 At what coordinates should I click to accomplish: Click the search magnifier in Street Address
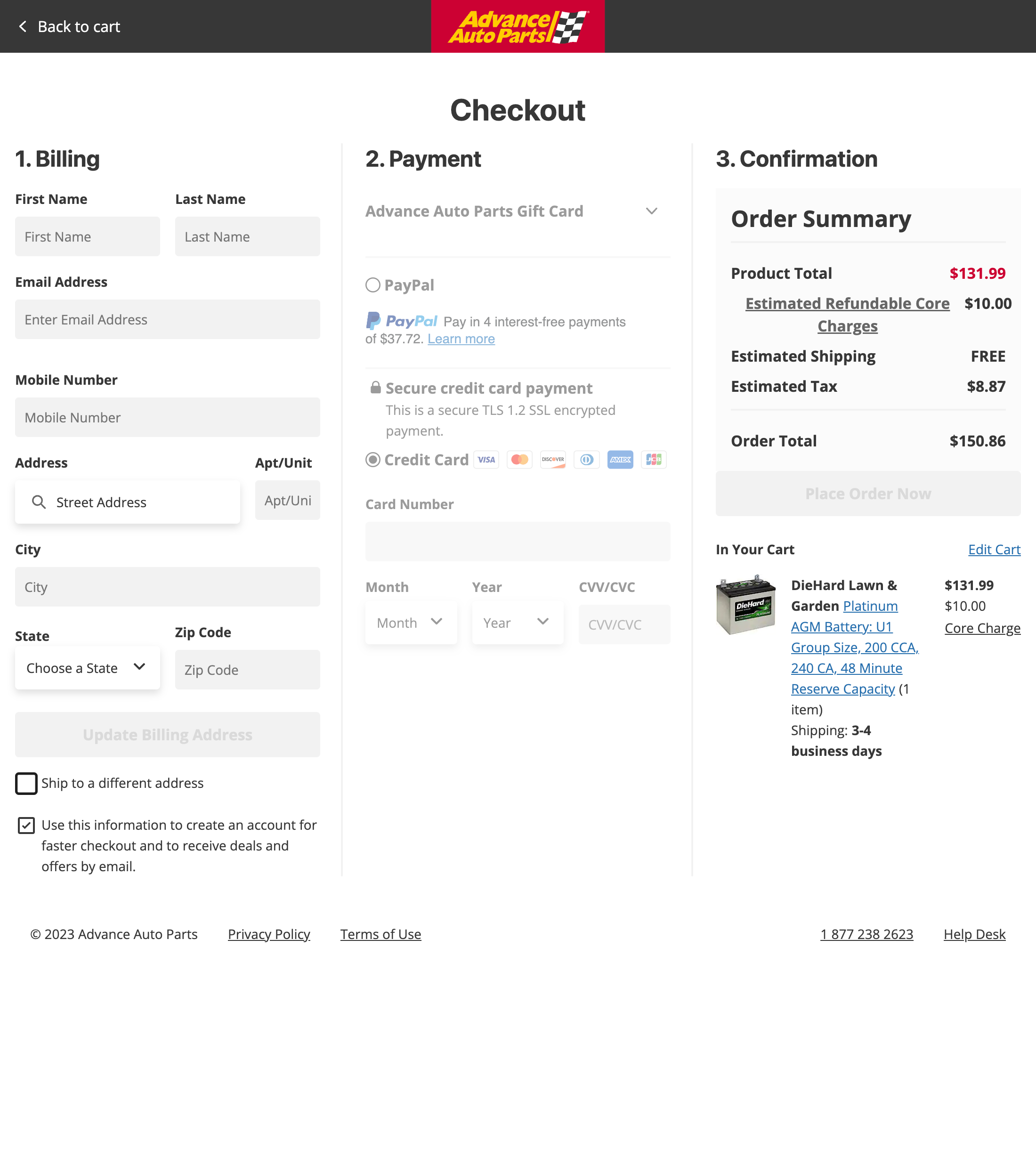39,502
